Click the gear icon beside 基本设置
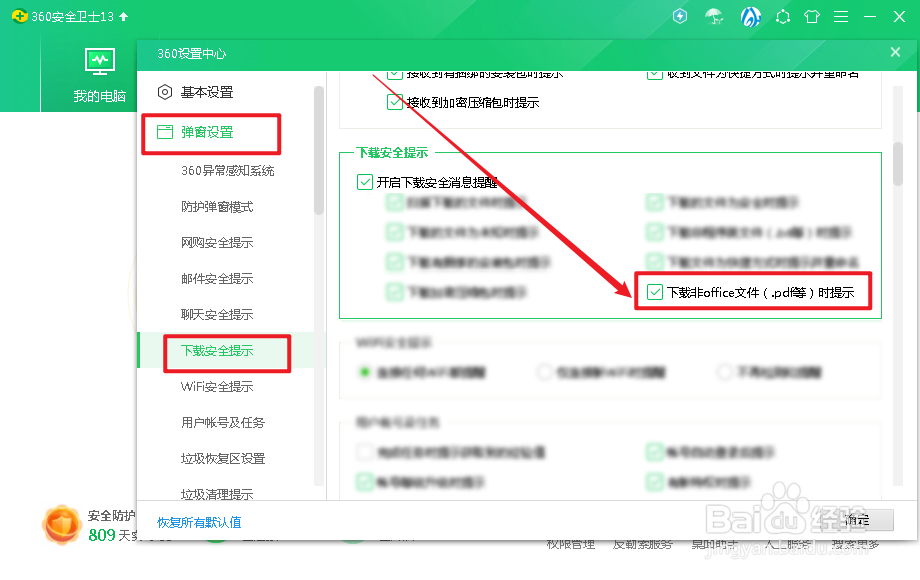 (x=165, y=92)
